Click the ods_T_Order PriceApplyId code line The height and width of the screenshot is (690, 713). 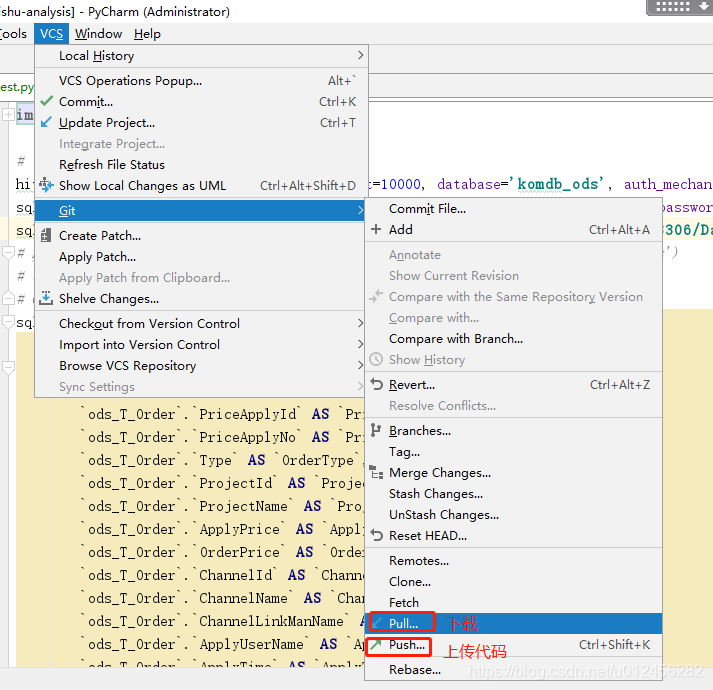pos(223,414)
